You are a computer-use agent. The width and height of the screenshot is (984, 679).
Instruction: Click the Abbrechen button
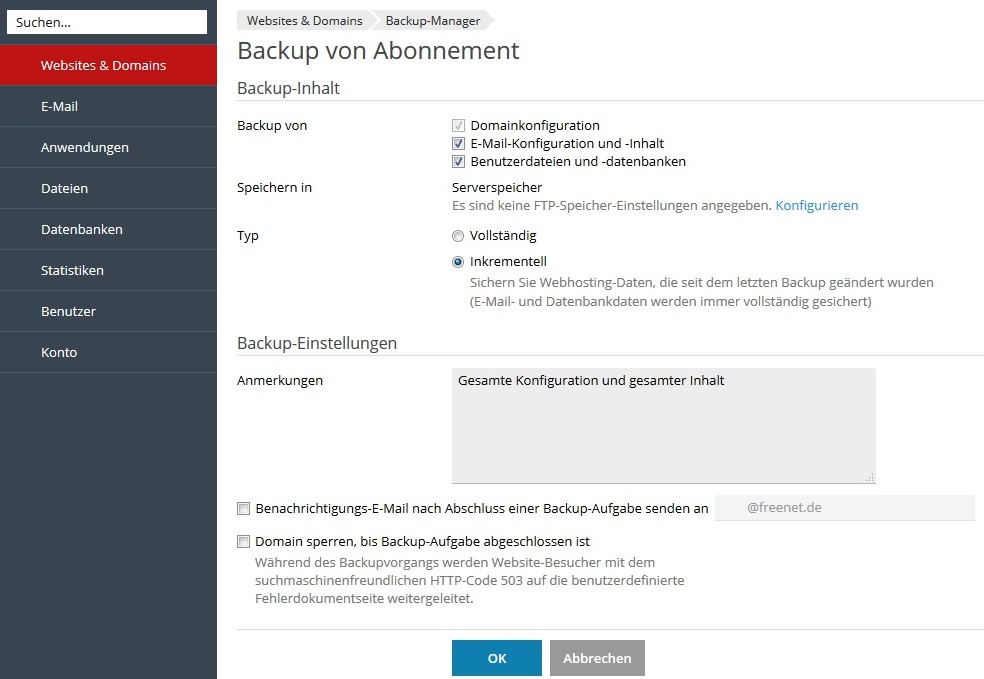(x=597, y=658)
